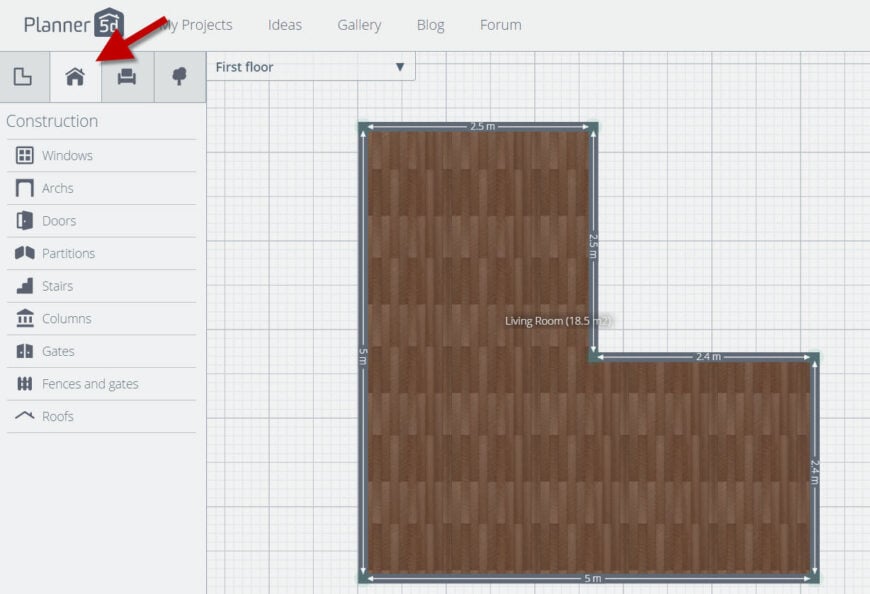Click the Gates category icon

[24, 351]
